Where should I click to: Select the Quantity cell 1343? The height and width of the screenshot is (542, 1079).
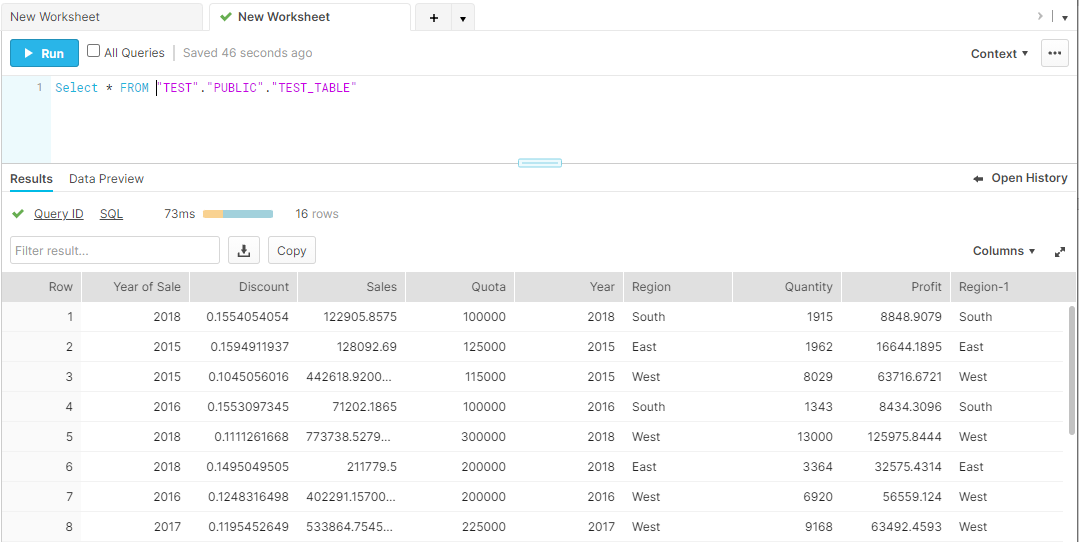click(787, 406)
